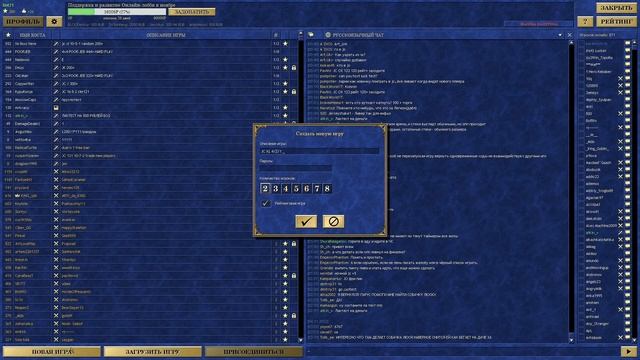Click the swords icon in the POOKJEB row
Viewport: 640px width, 360px height.
click(x=56, y=52)
